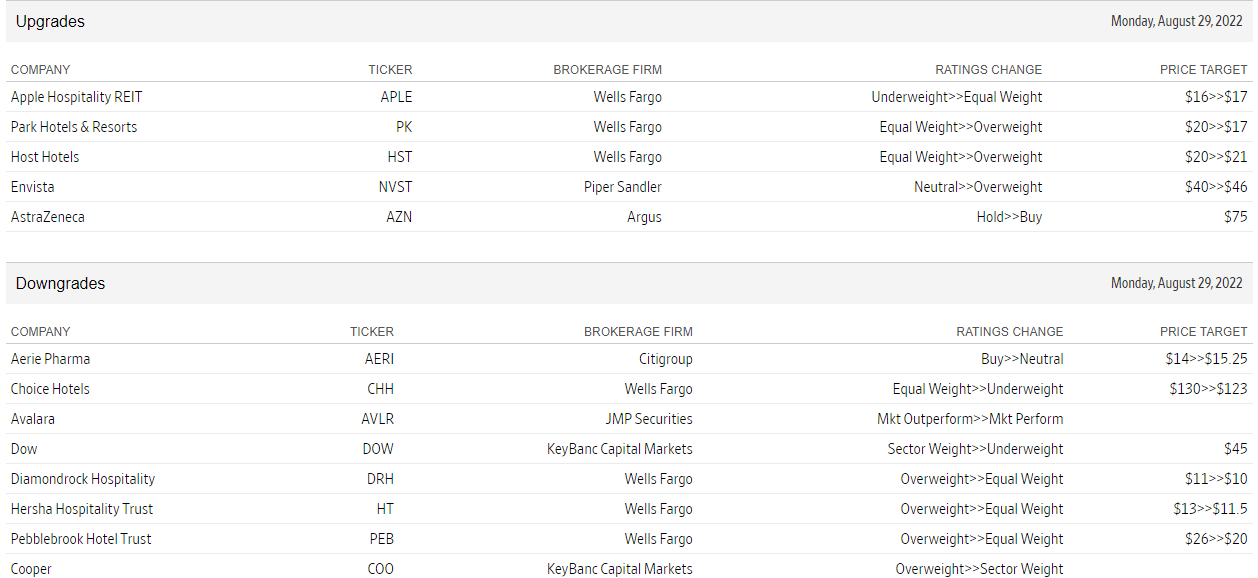Click BROKERAGE FIRM header in the Downgrades table
Screen dimensions: 1258x578
point(638,332)
